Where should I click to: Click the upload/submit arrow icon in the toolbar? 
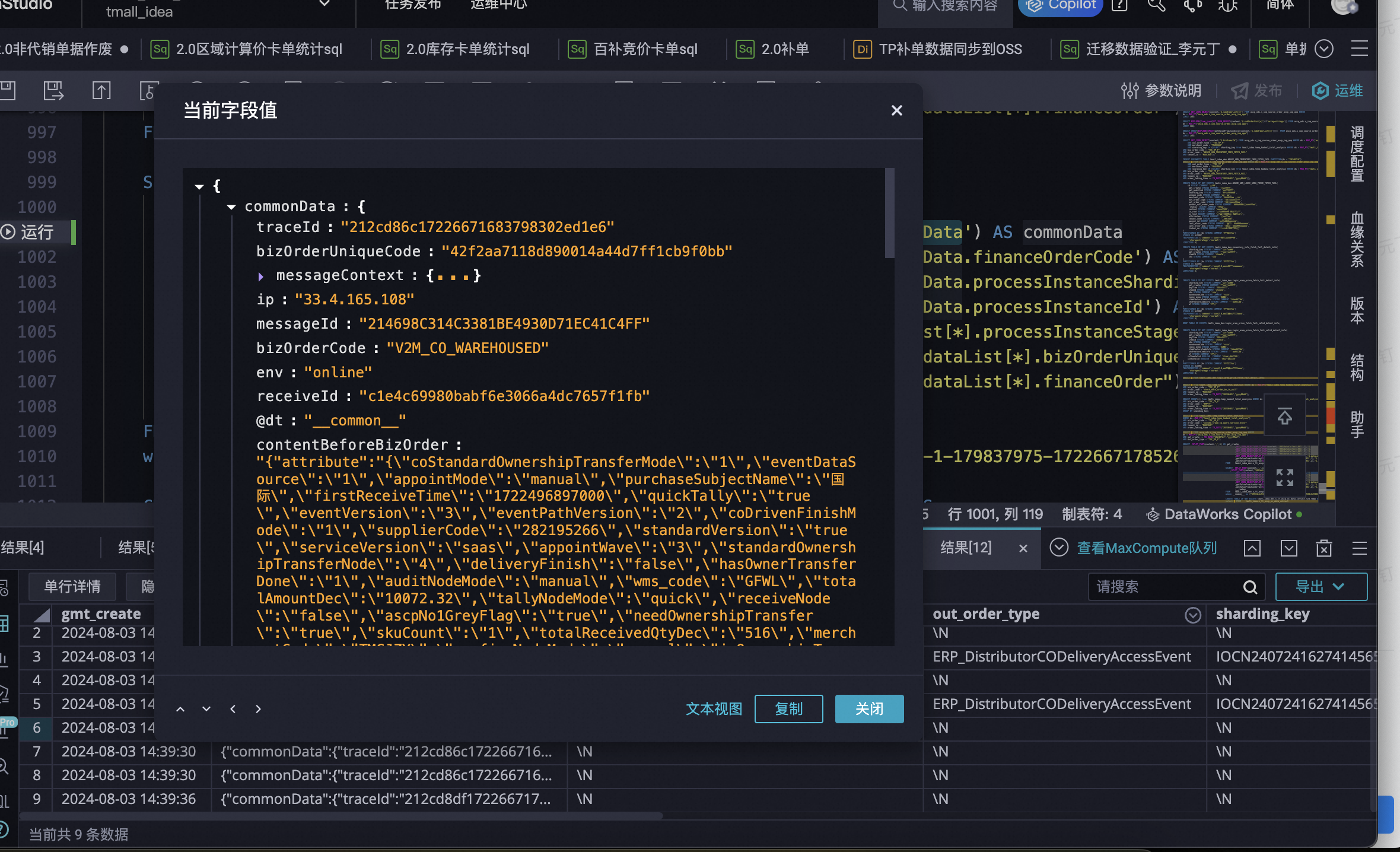[101, 91]
